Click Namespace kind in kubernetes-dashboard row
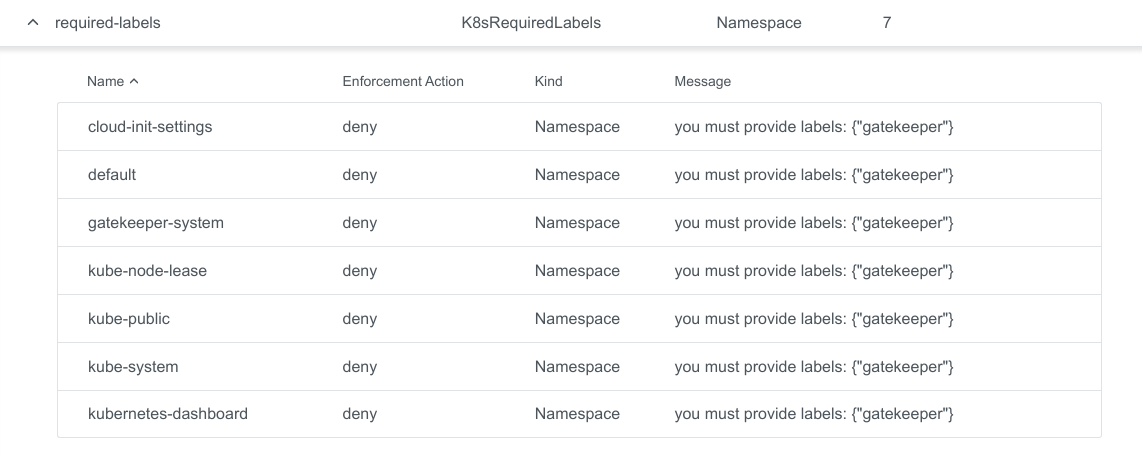 point(577,414)
